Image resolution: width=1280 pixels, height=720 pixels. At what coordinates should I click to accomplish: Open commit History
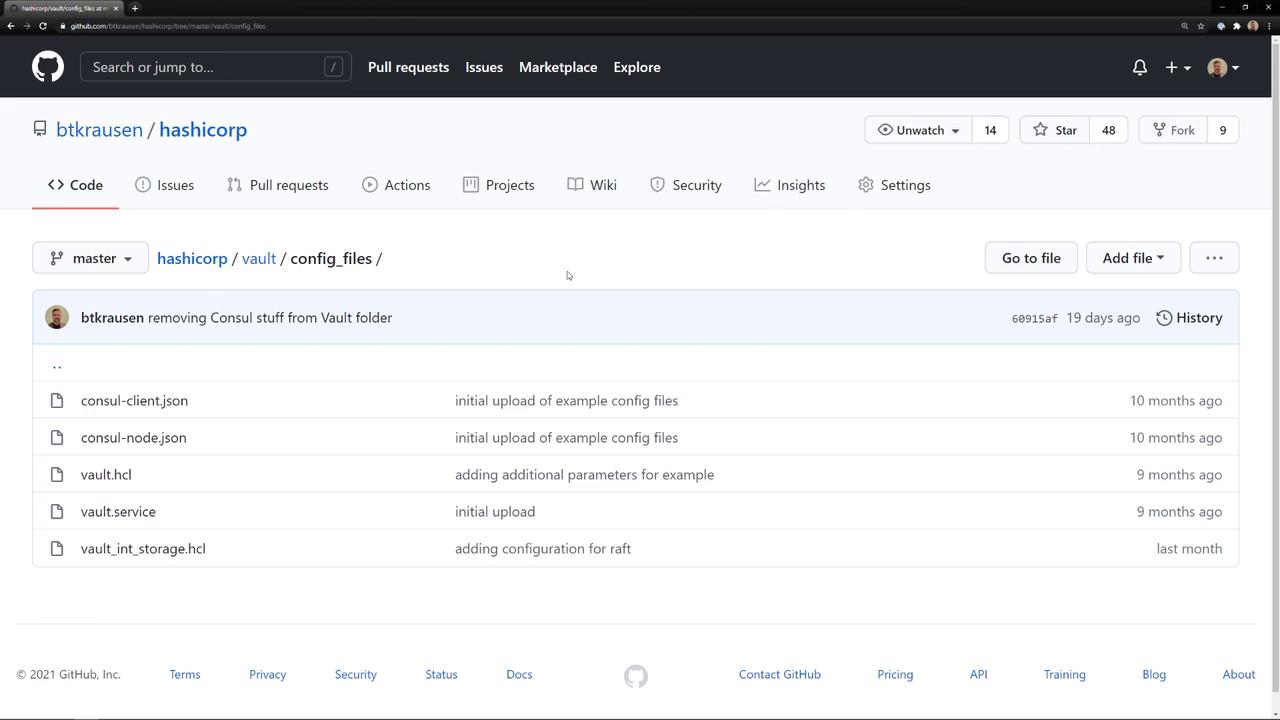tap(1189, 318)
